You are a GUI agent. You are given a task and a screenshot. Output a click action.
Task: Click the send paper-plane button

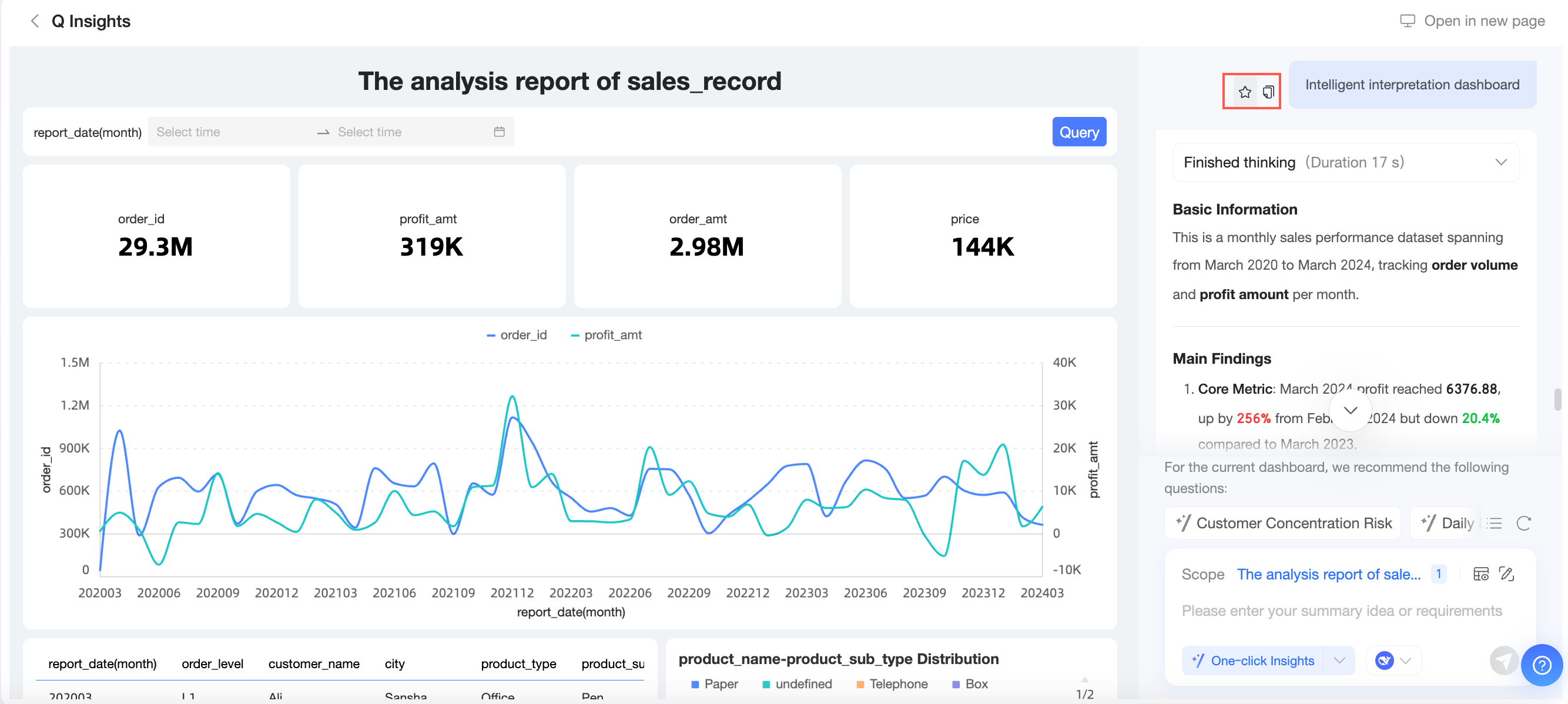coord(1503,661)
